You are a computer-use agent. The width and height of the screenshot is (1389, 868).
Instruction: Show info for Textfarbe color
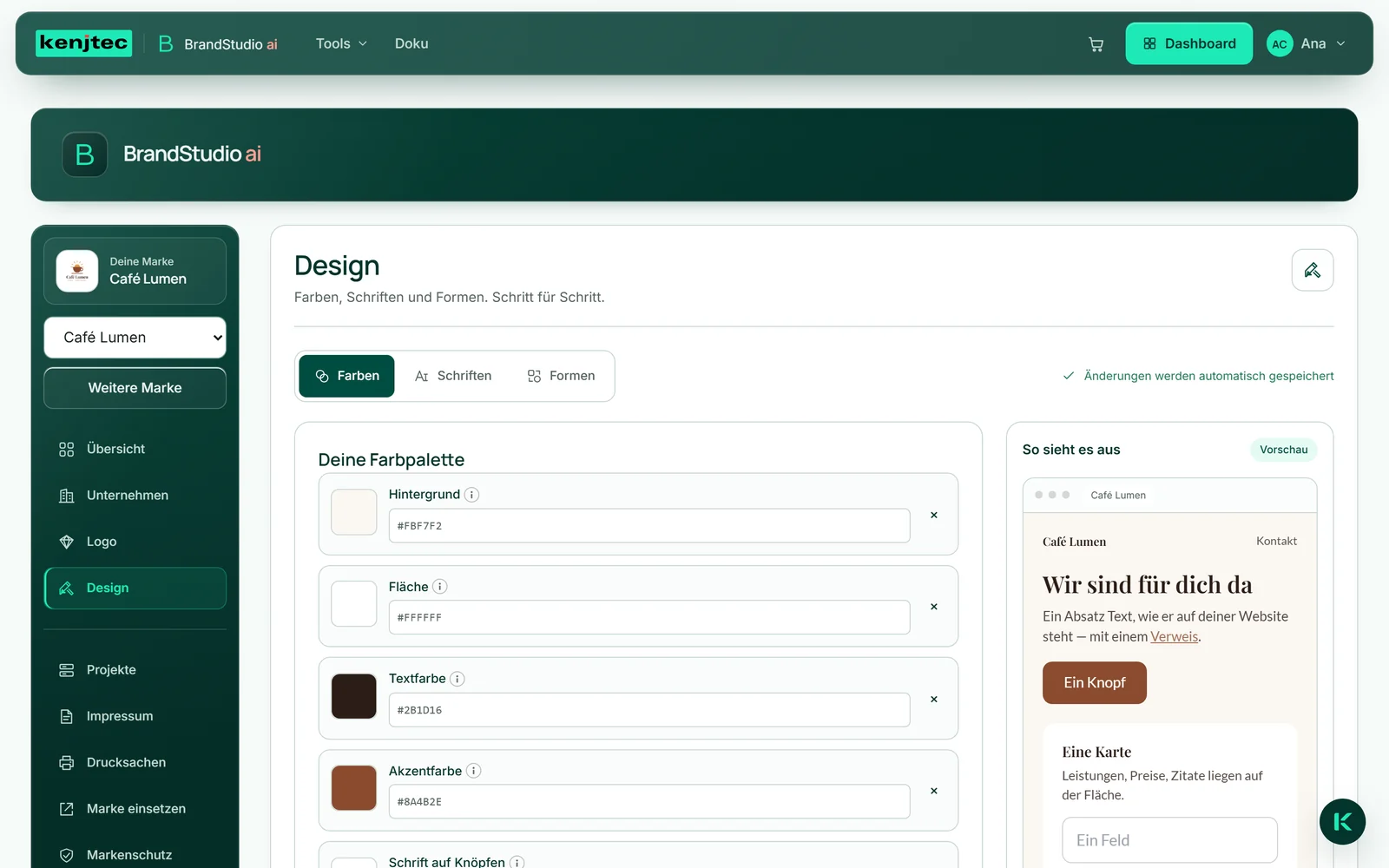coord(458,679)
